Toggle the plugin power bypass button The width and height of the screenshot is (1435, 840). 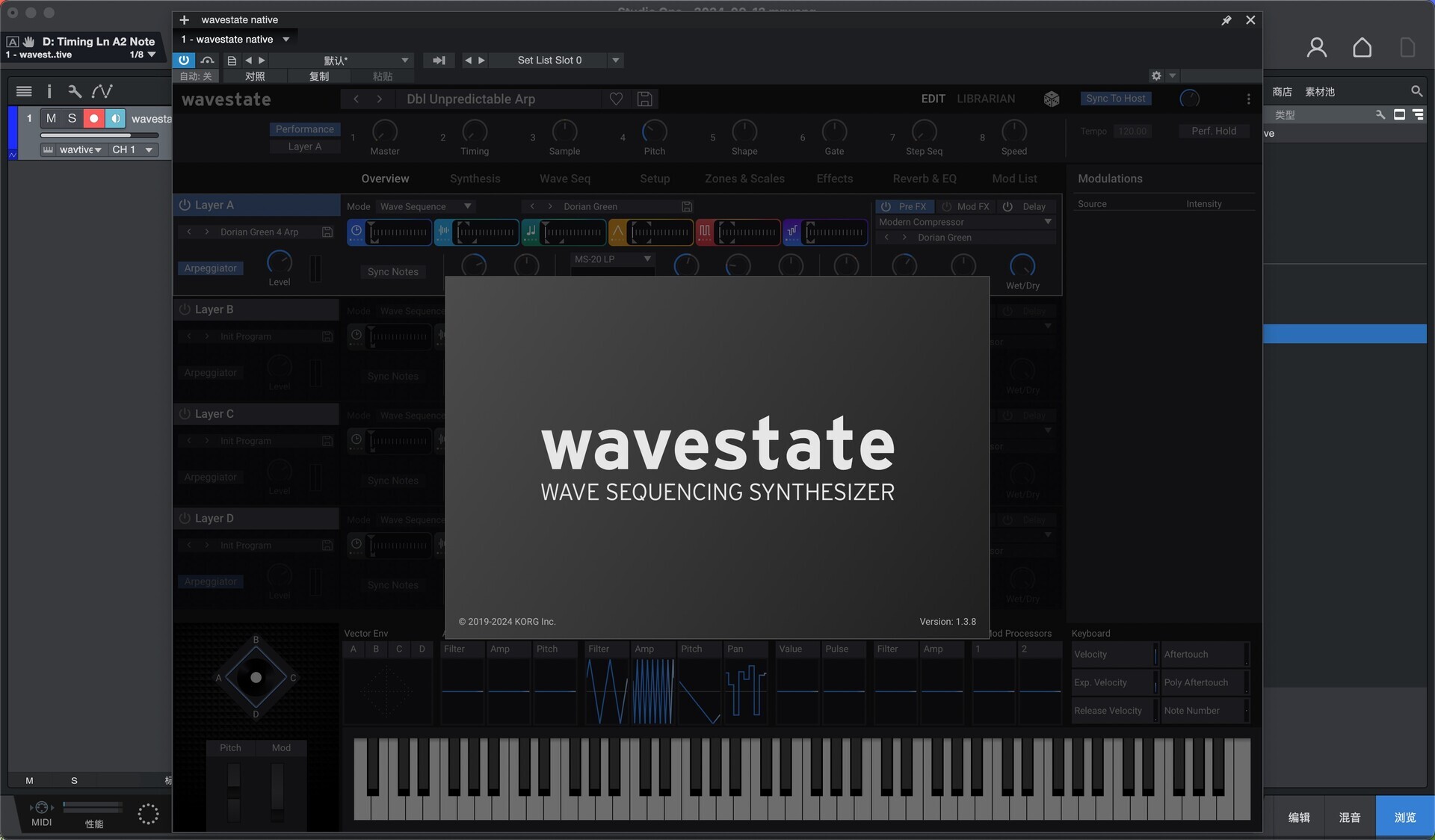point(184,60)
